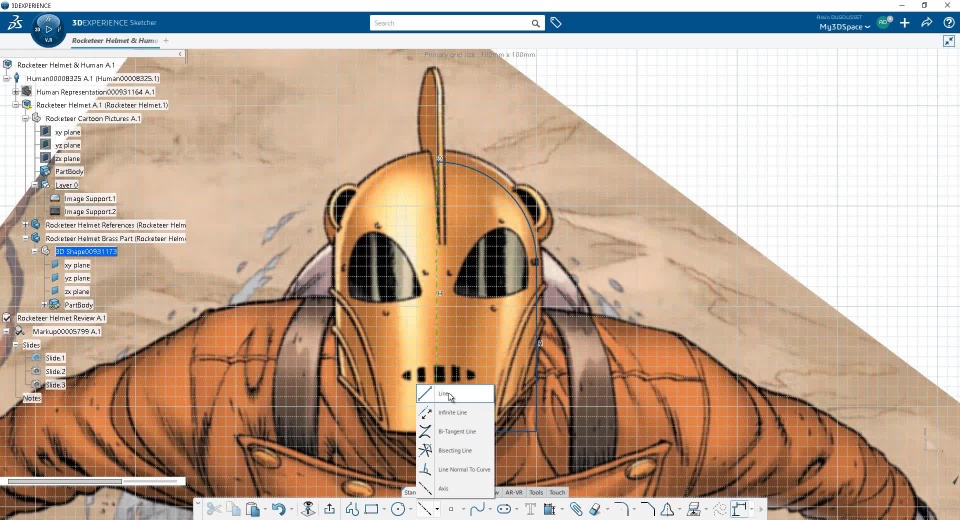Select Image Support.1 in the tree
Image resolution: width=960 pixels, height=520 pixels.
tap(89, 198)
